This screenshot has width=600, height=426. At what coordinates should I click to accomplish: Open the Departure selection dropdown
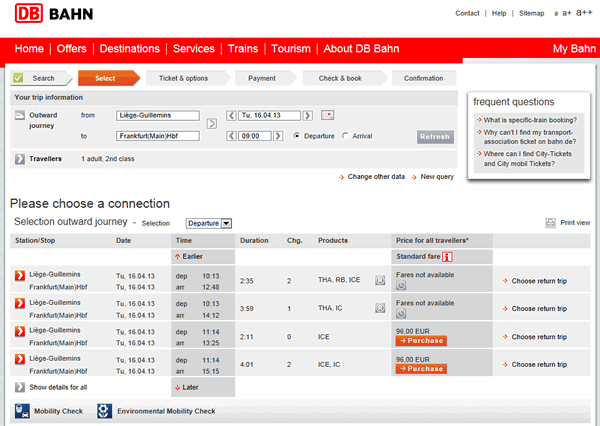coord(208,223)
